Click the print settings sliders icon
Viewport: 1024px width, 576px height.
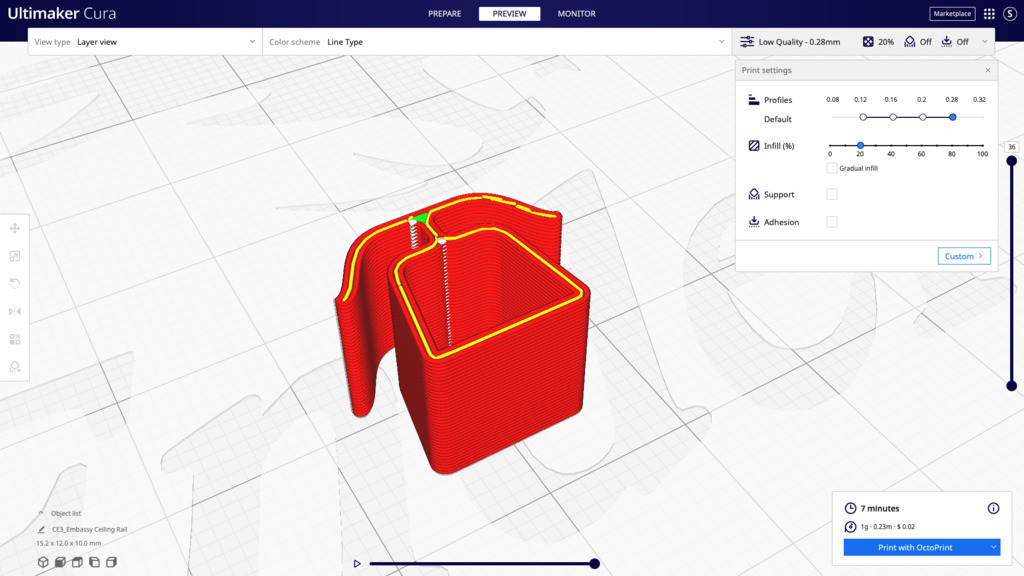(x=747, y=42)
